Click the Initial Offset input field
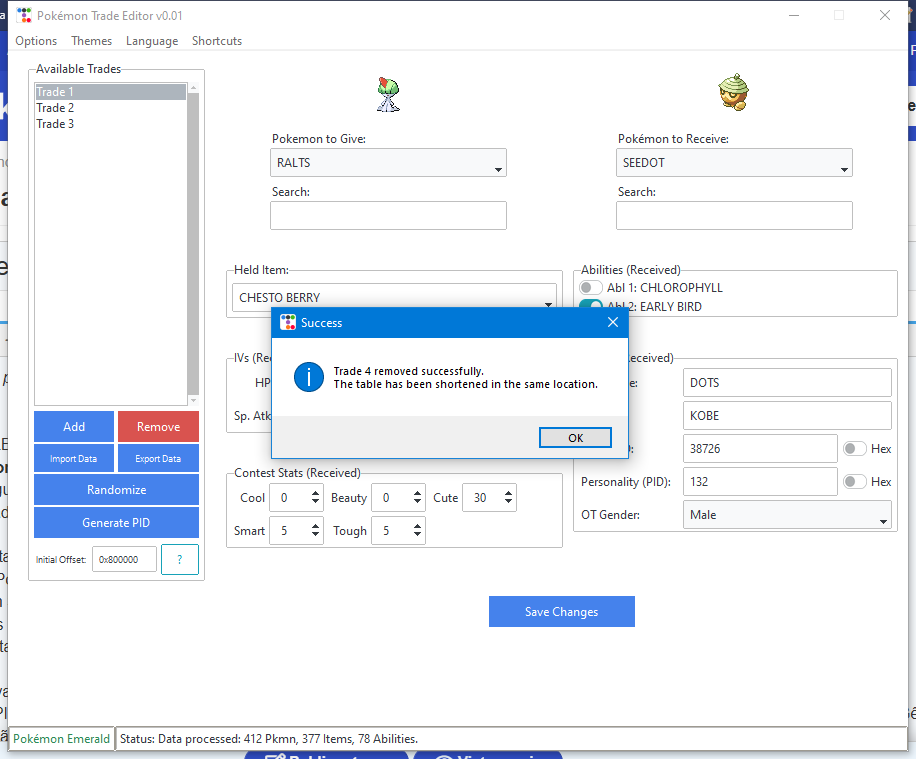 click(124, 560)
